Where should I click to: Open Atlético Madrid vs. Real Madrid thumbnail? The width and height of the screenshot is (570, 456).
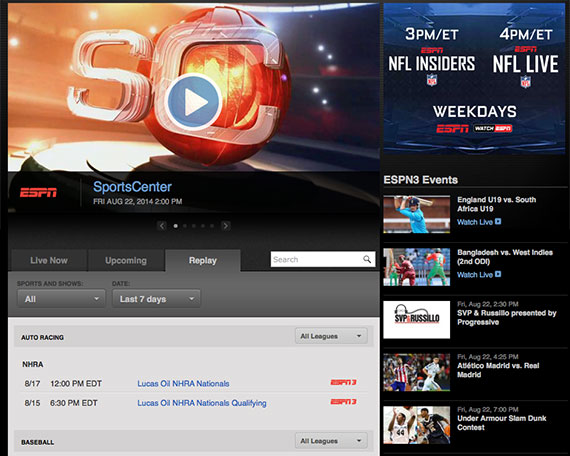[x=417, y=372]
